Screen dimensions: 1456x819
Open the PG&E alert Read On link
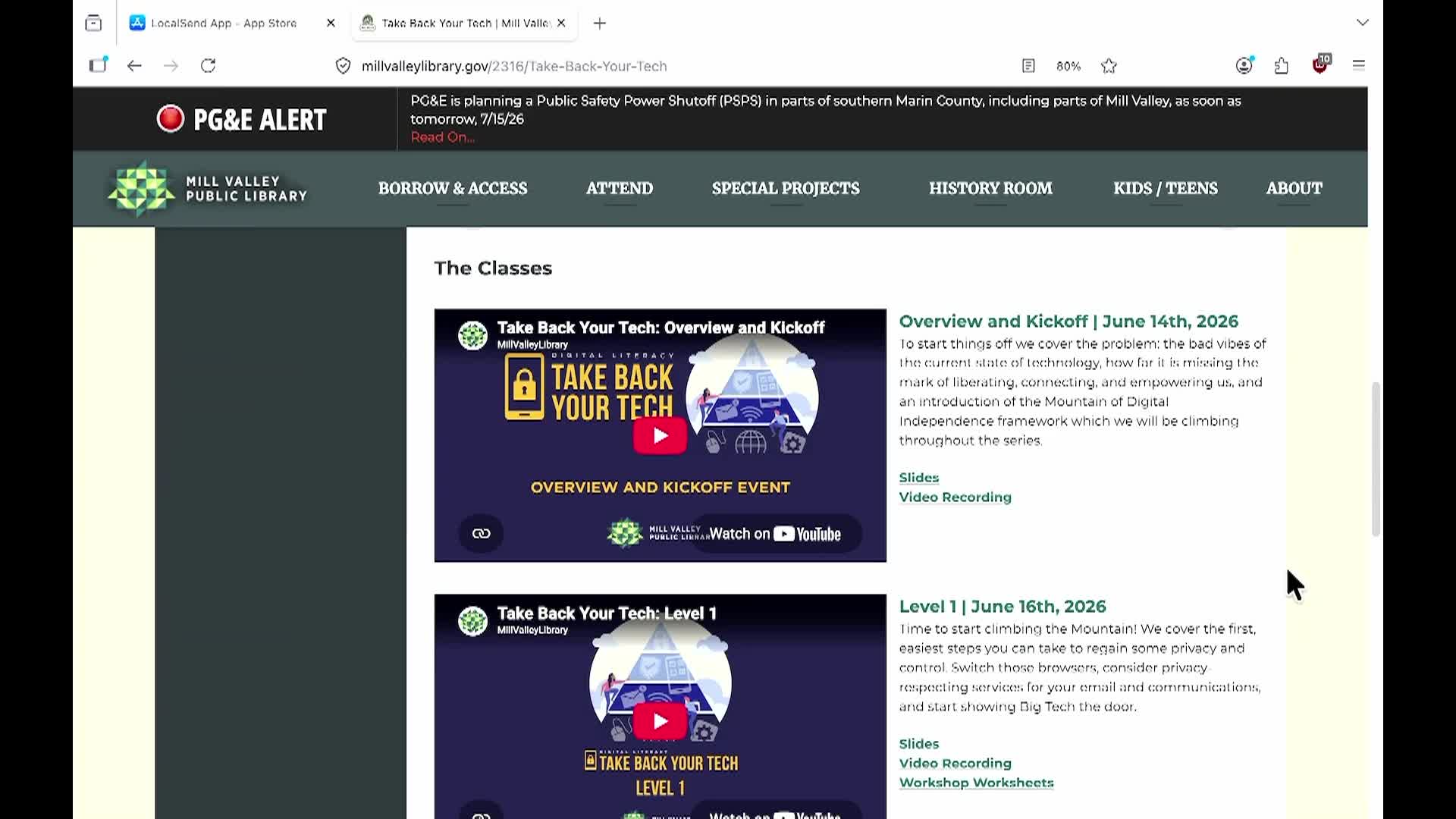[443, 137]
